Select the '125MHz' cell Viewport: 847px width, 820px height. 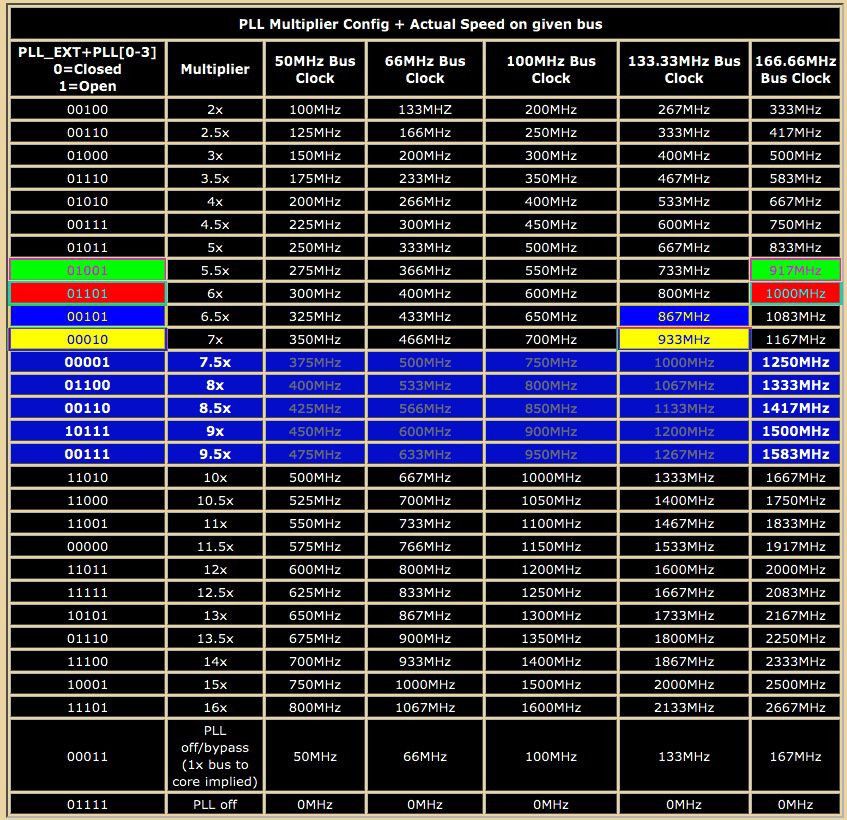[315, 133]
